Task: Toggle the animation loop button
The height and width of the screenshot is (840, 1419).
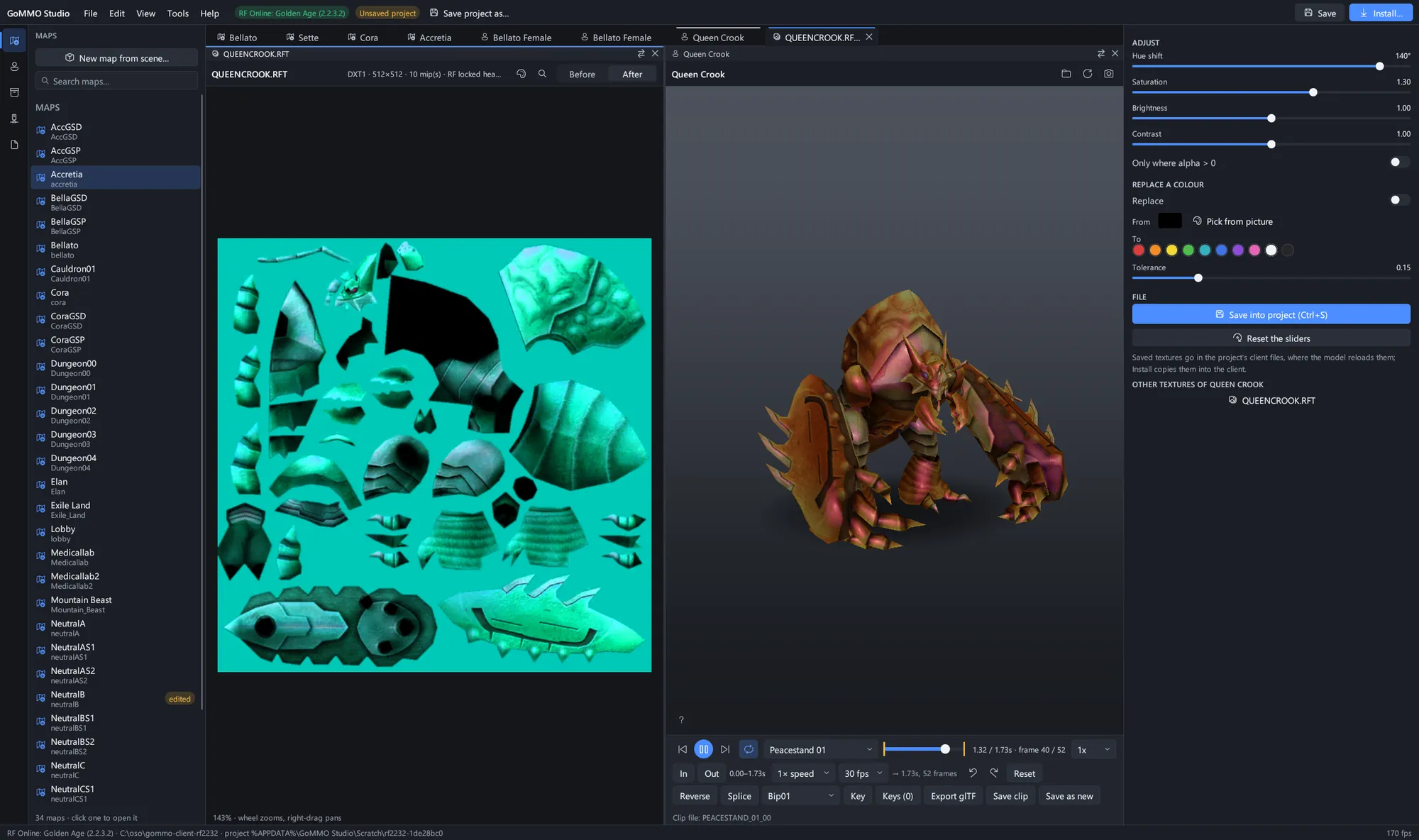Action: point(749,749)
